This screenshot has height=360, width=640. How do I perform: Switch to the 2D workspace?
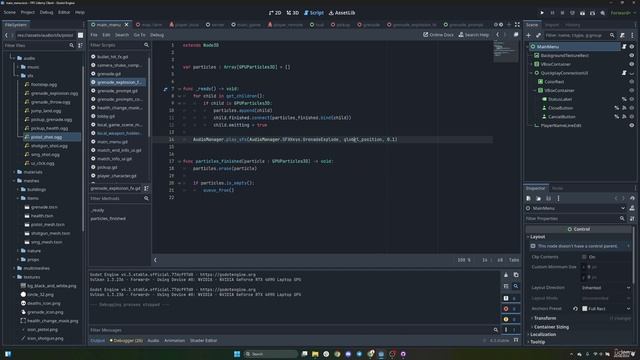point(275,13)
